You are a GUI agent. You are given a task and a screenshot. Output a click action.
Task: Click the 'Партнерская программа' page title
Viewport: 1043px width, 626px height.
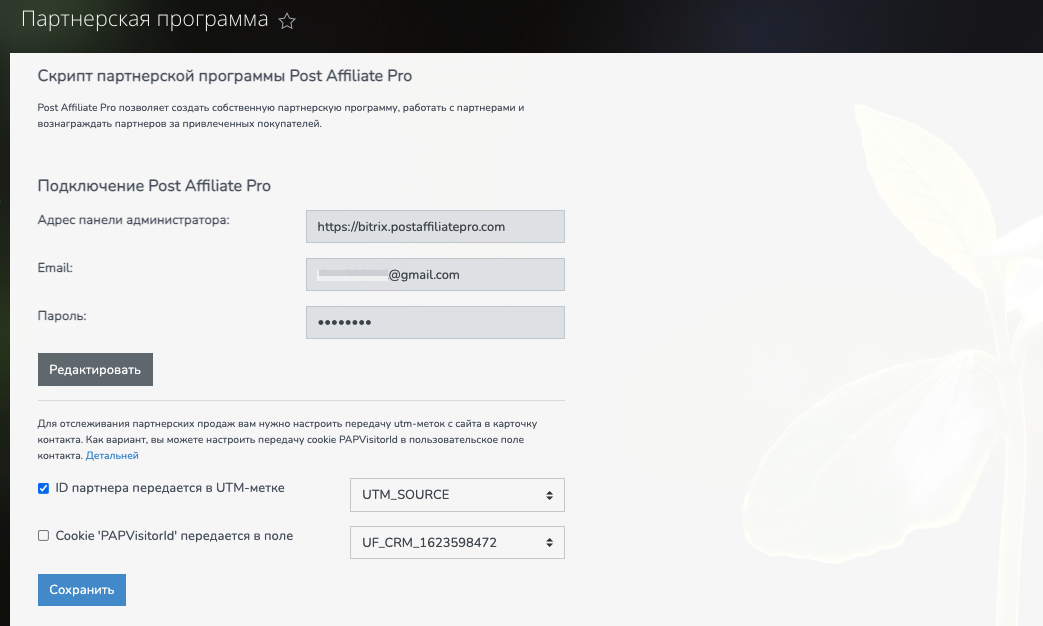144,20
